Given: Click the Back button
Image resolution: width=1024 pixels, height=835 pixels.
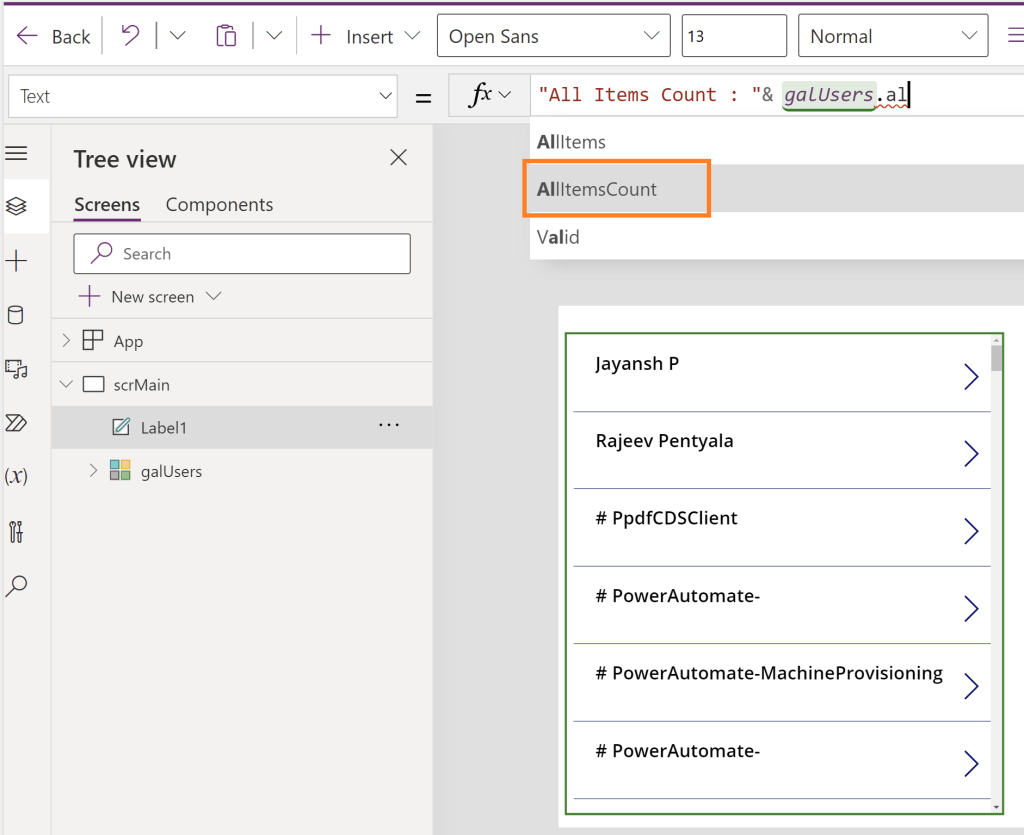Looking at the screenshot, I should (54, 36).
